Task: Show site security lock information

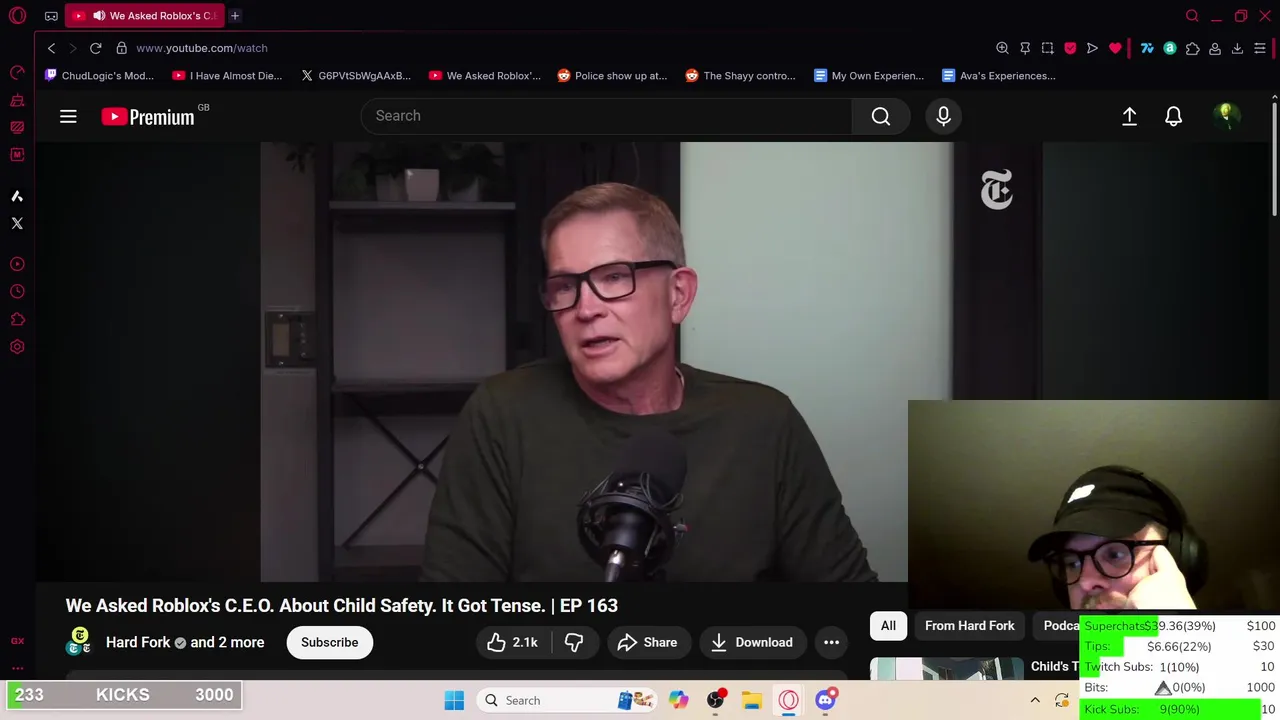Action: [x=121, y=48]
